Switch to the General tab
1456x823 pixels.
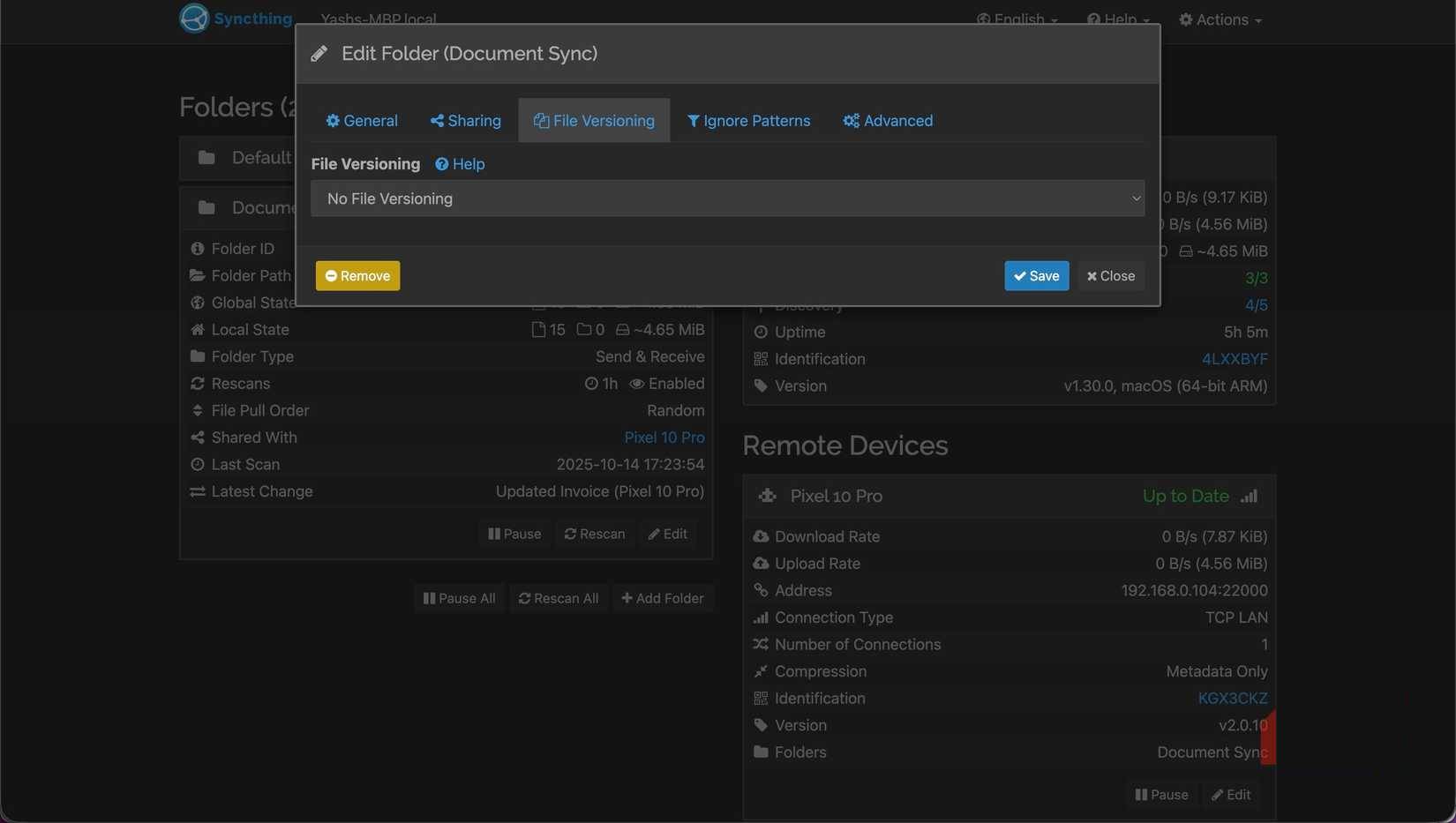tap(362, 121)
